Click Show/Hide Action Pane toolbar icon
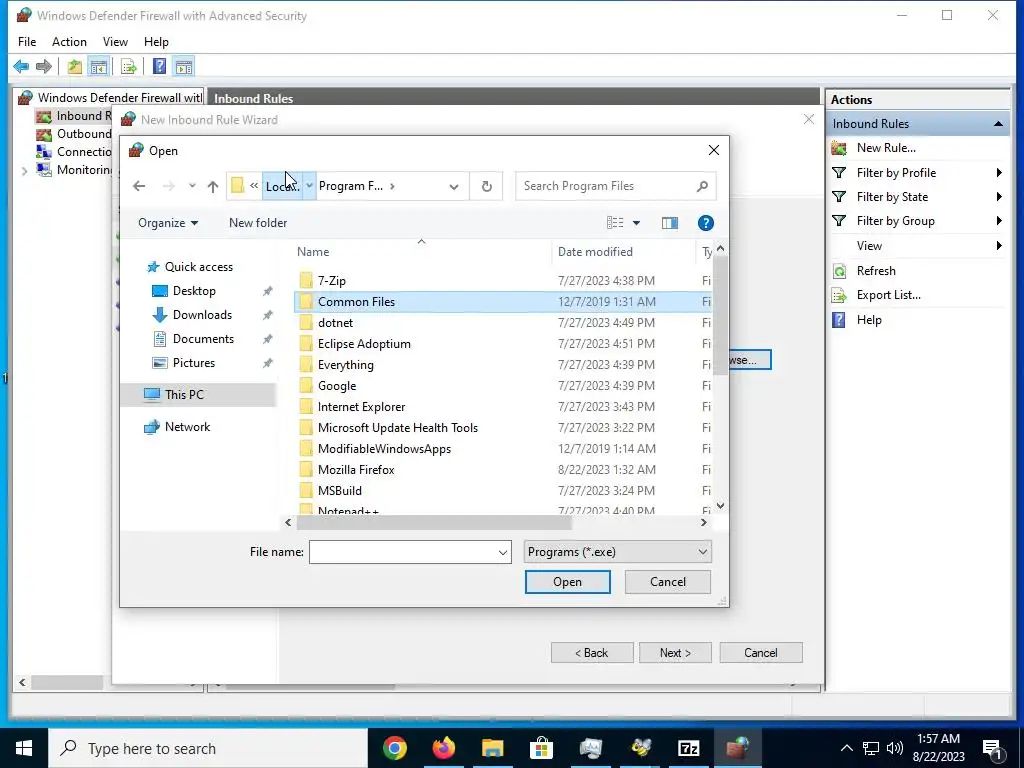This screenshot has height=768, width=1024. 184,66
